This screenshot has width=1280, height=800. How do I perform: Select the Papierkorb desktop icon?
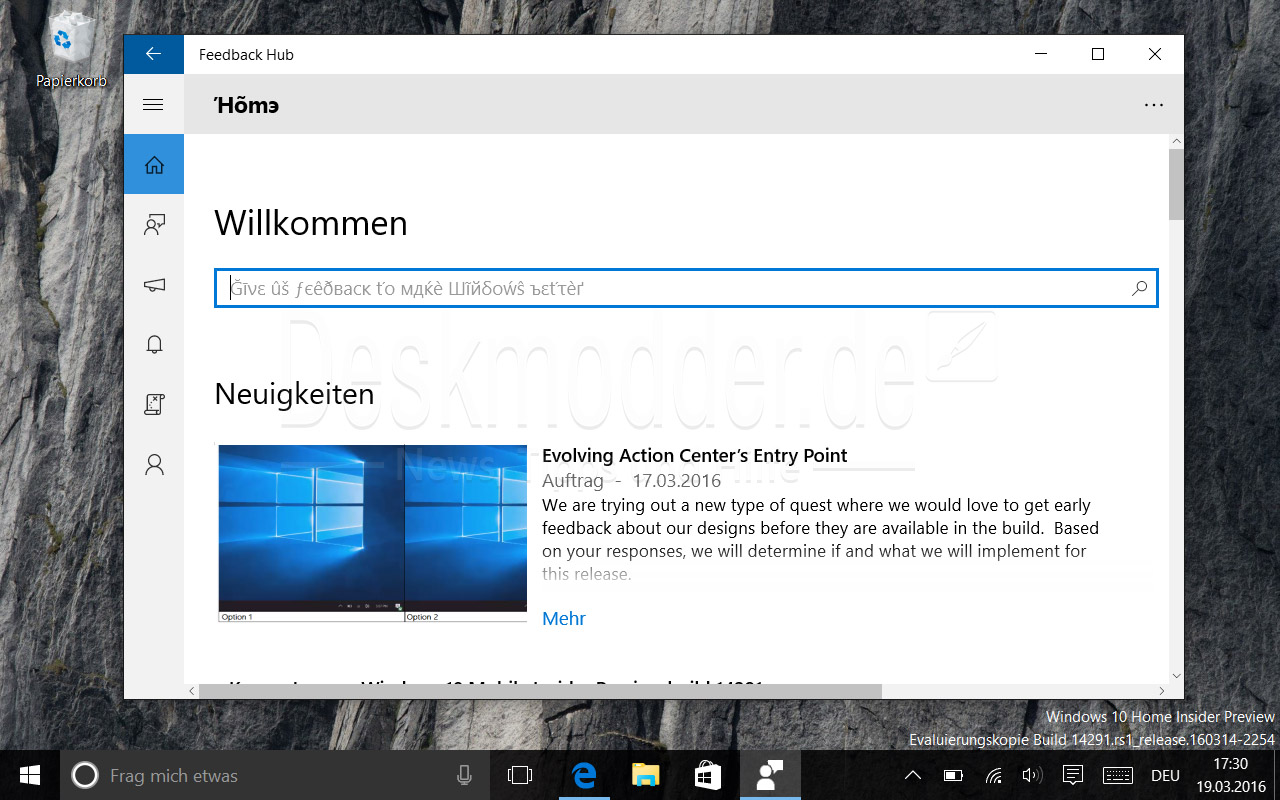click(71, 48)
